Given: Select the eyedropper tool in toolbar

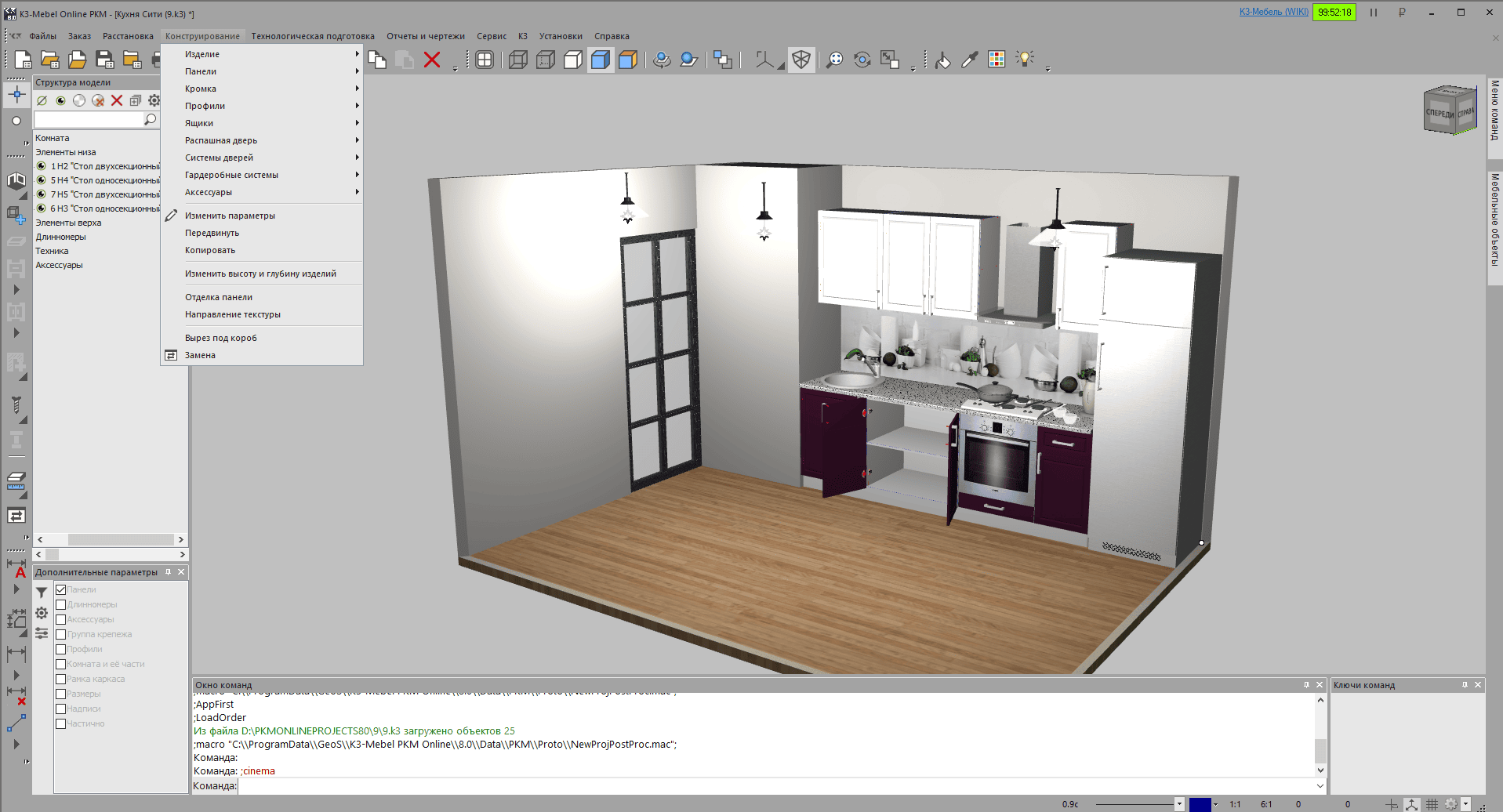Looking at the screenshot, I should (x=970, y=60).
